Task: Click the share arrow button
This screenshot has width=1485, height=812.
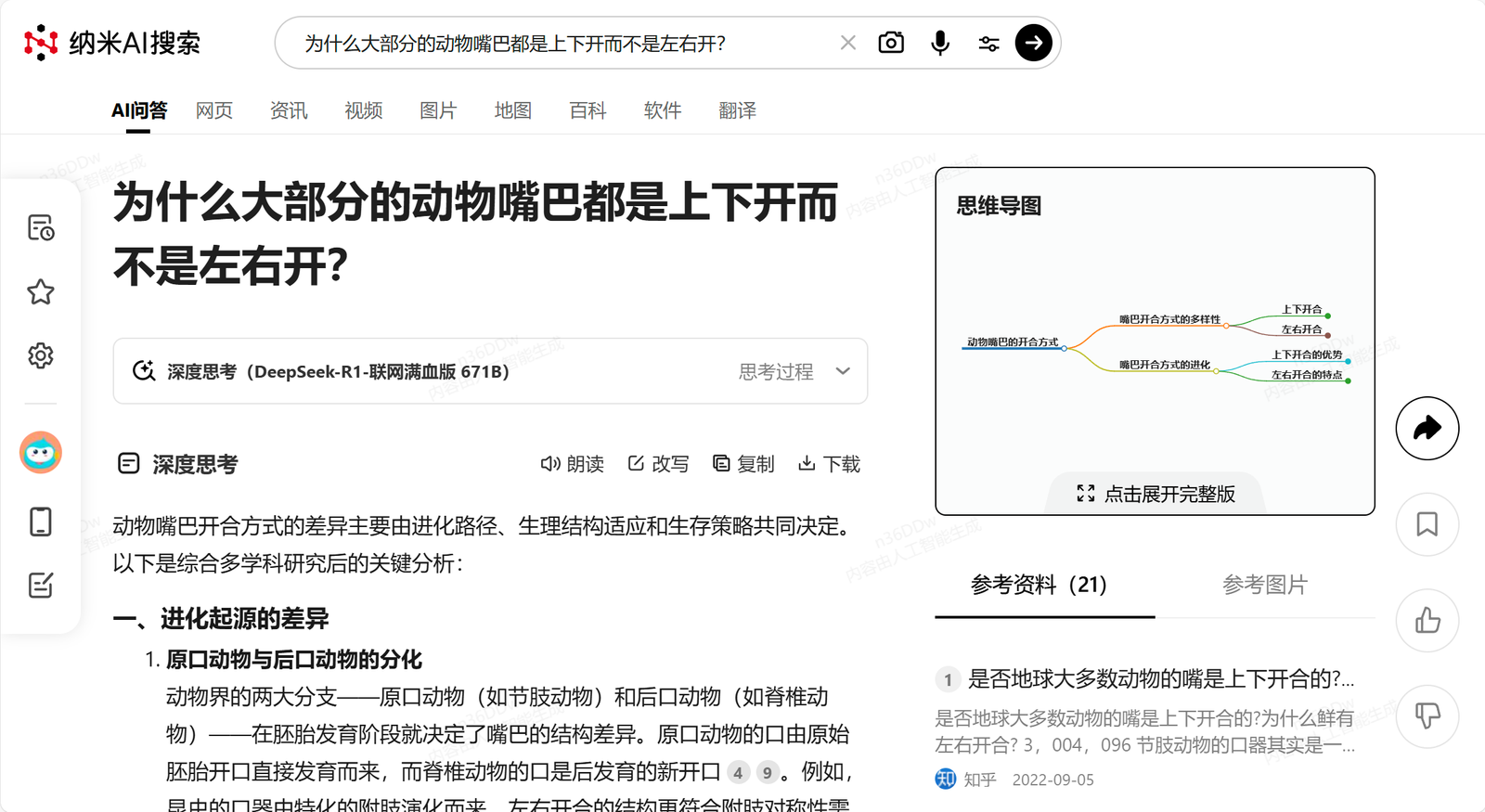Action: [1427, 428]
